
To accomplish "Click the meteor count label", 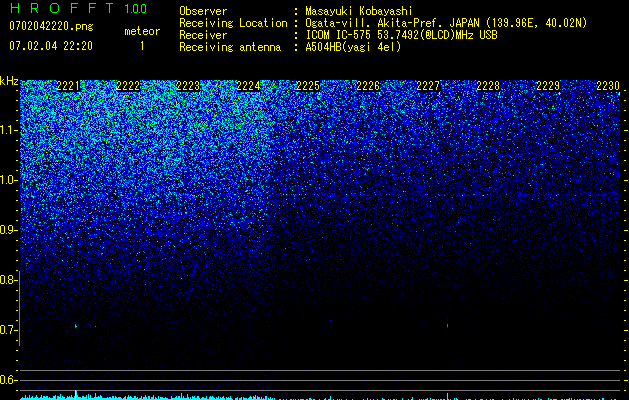I will pyautogui.click(x=142, y=31).
